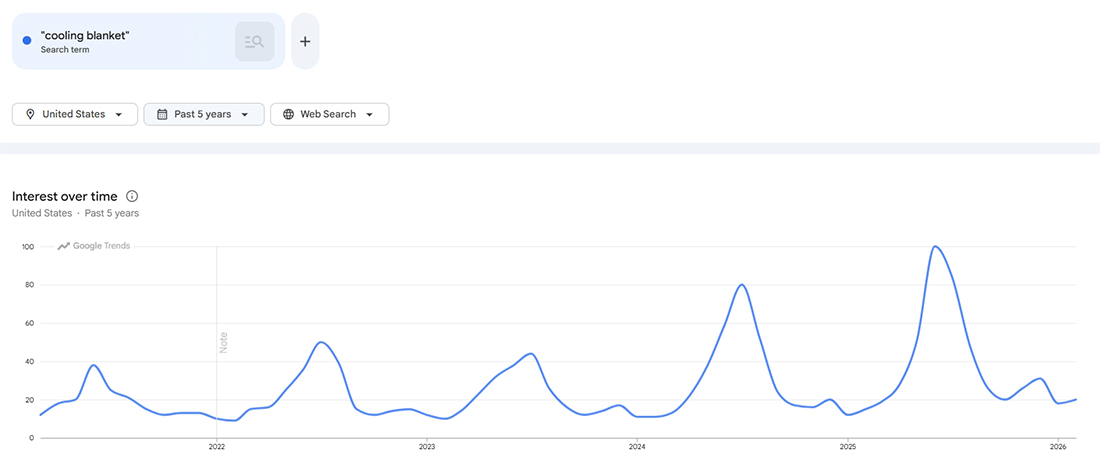The width and height of the screenshot is (1100, 468).
Task: Click the calendar icon in date filter
Action: pyautogui.click(x=162, y=114)
